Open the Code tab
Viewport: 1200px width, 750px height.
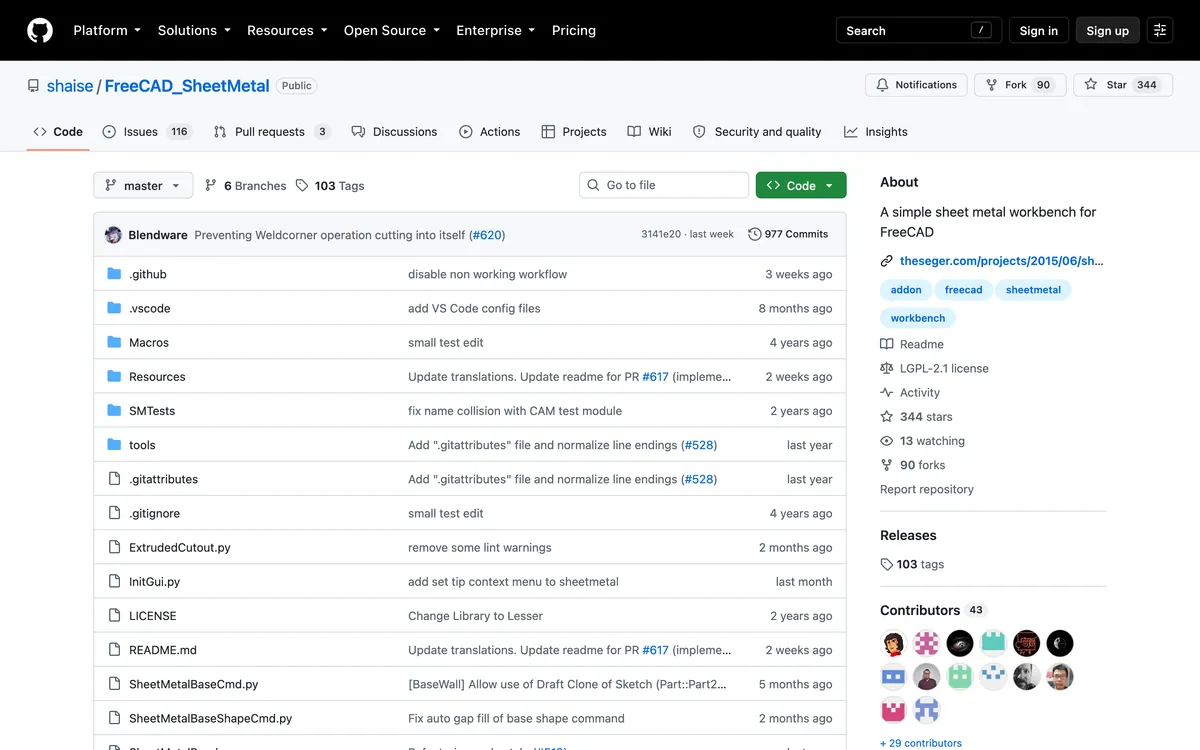pos(58,131)
